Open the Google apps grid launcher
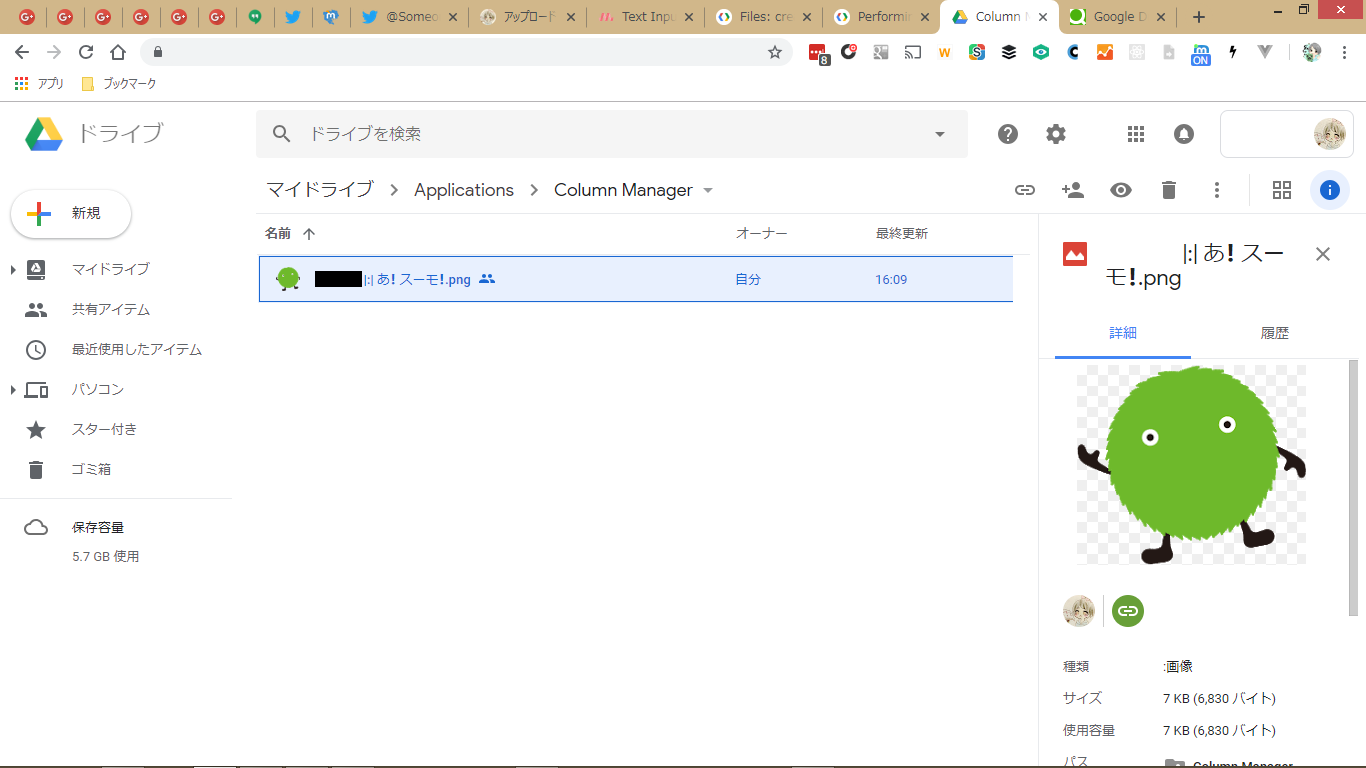 pos(1136,134)
